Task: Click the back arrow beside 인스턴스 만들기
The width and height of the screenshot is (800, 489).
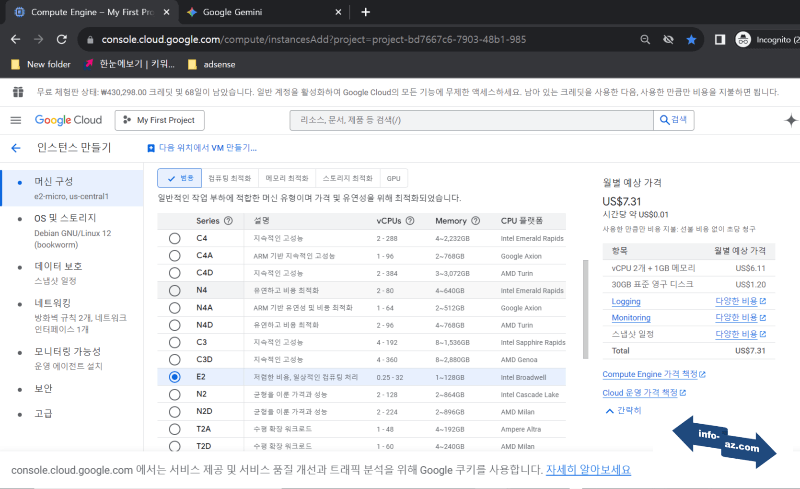Action: (x=15, y=147)
